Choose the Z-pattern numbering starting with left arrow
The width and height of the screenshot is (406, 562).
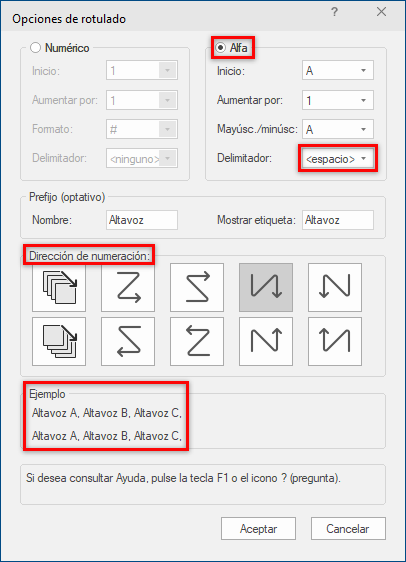197,341
